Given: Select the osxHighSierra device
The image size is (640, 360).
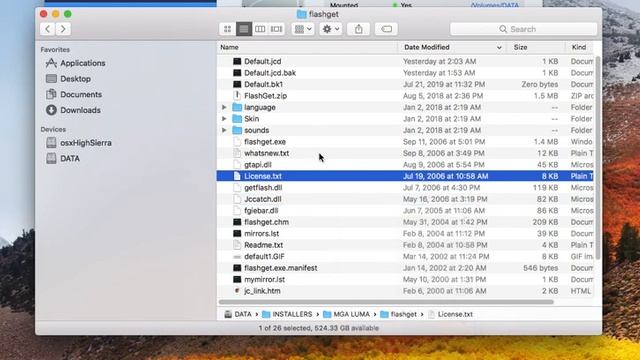Looking at the screenshot, I should 78,143.
